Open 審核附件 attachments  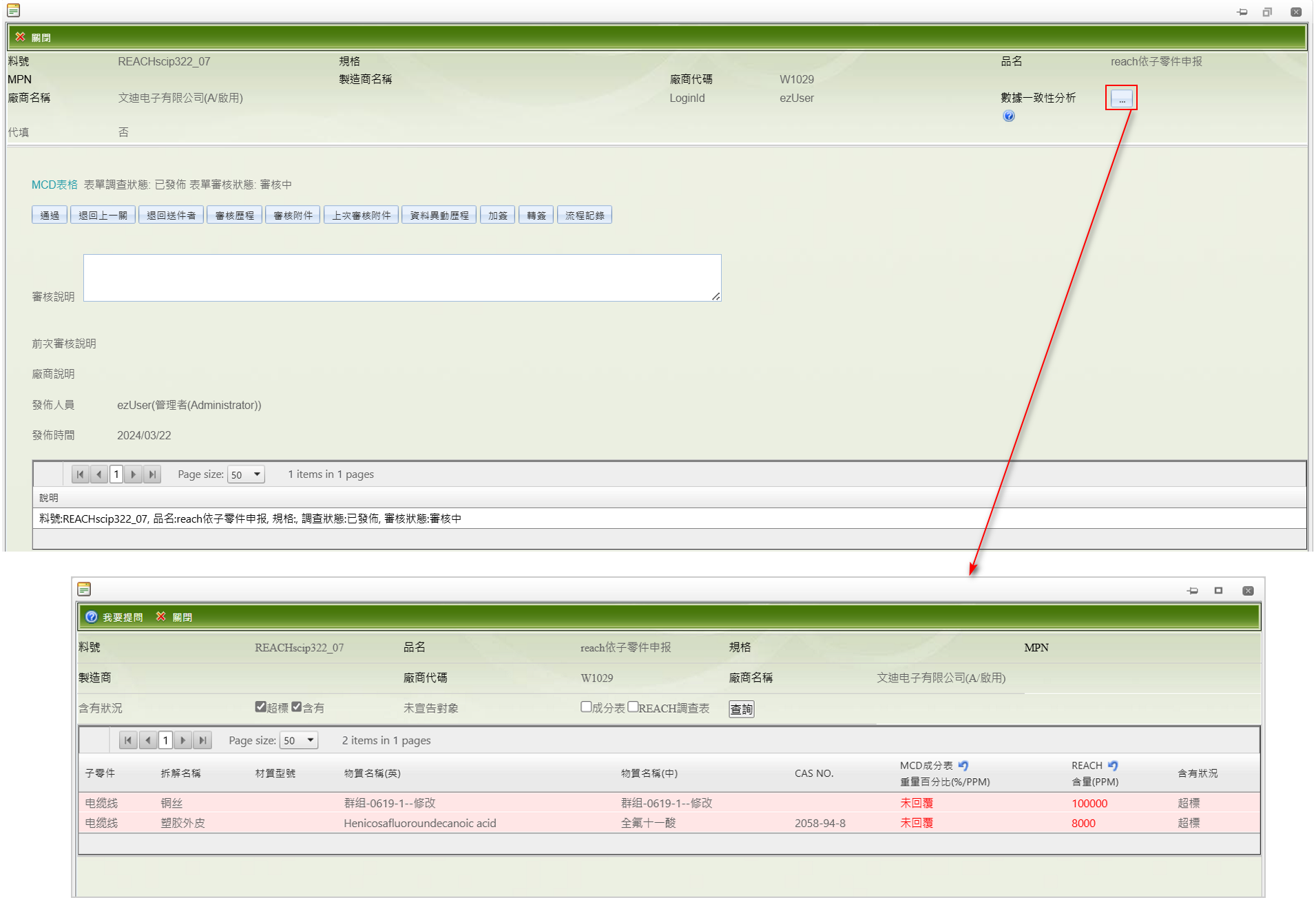click(x=293, y=216)
